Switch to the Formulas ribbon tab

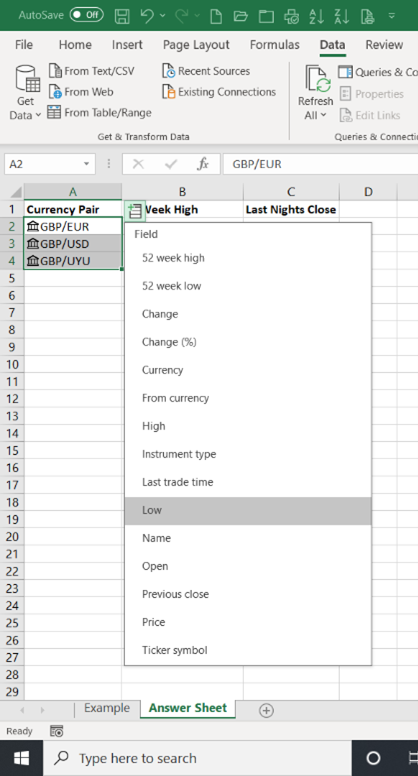[x=275, y=45]
